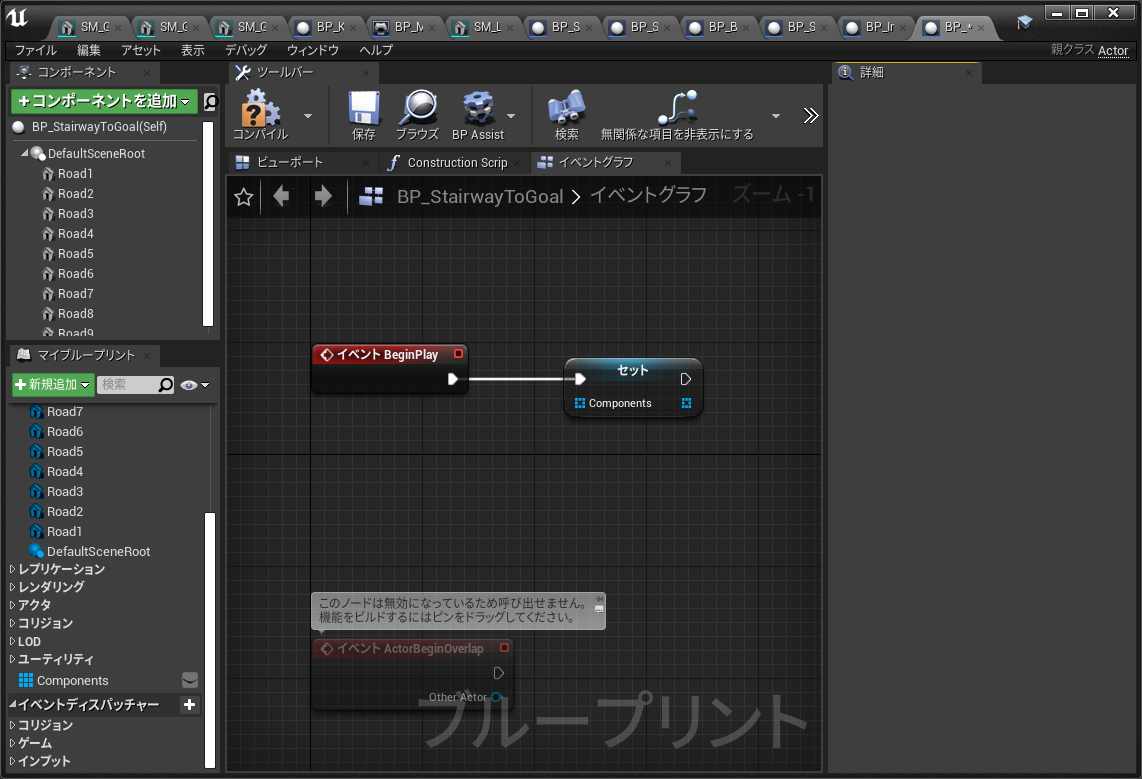
Task: Add new event dispatcher with plus icon
Action: point(189,704)
